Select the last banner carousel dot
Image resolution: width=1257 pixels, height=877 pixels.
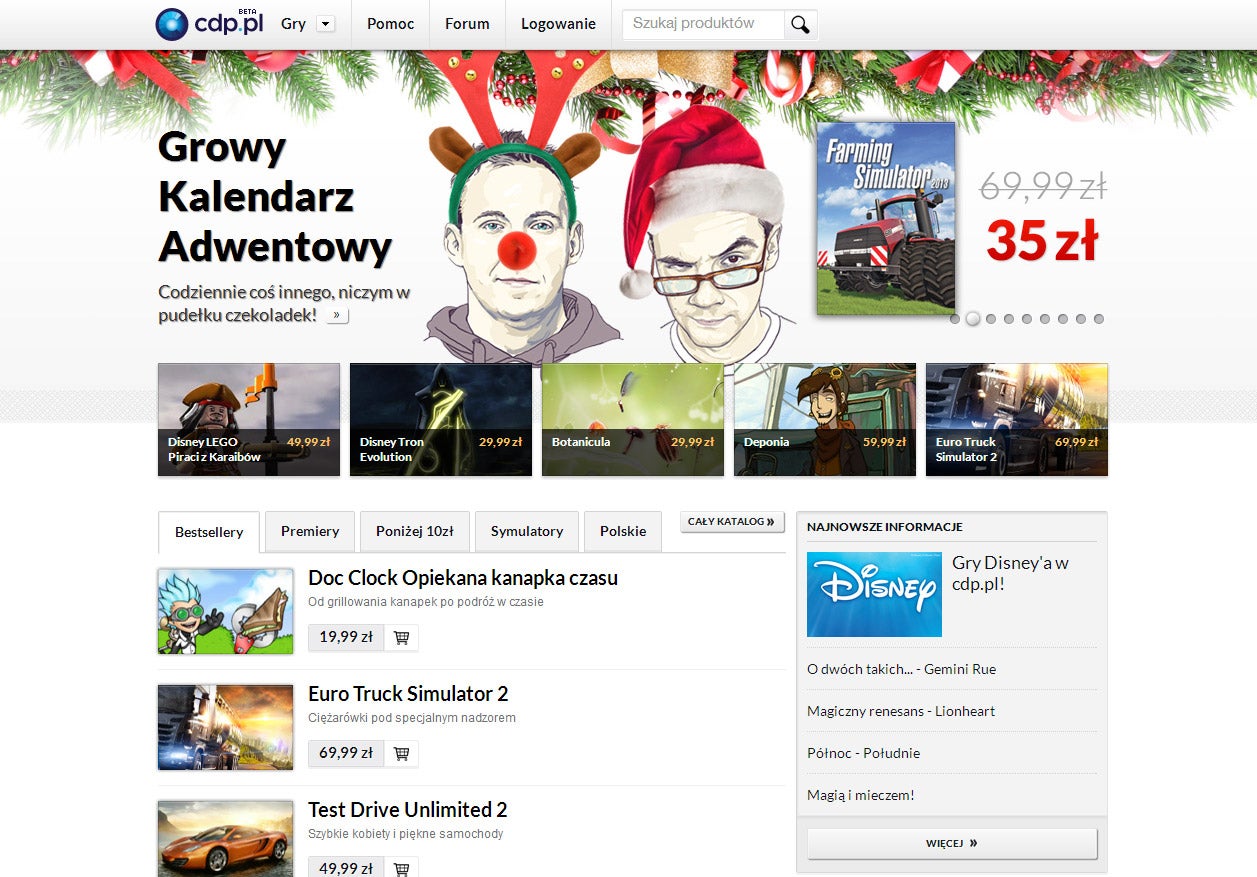pos(1099,319)
